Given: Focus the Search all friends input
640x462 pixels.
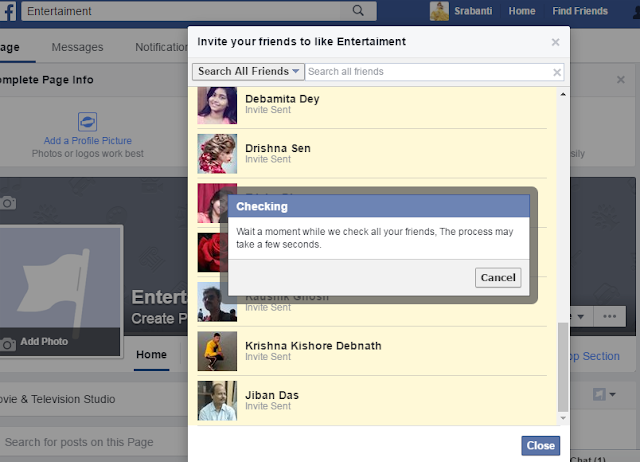Looking at the screenshot, I should click(x=429, y=72).
